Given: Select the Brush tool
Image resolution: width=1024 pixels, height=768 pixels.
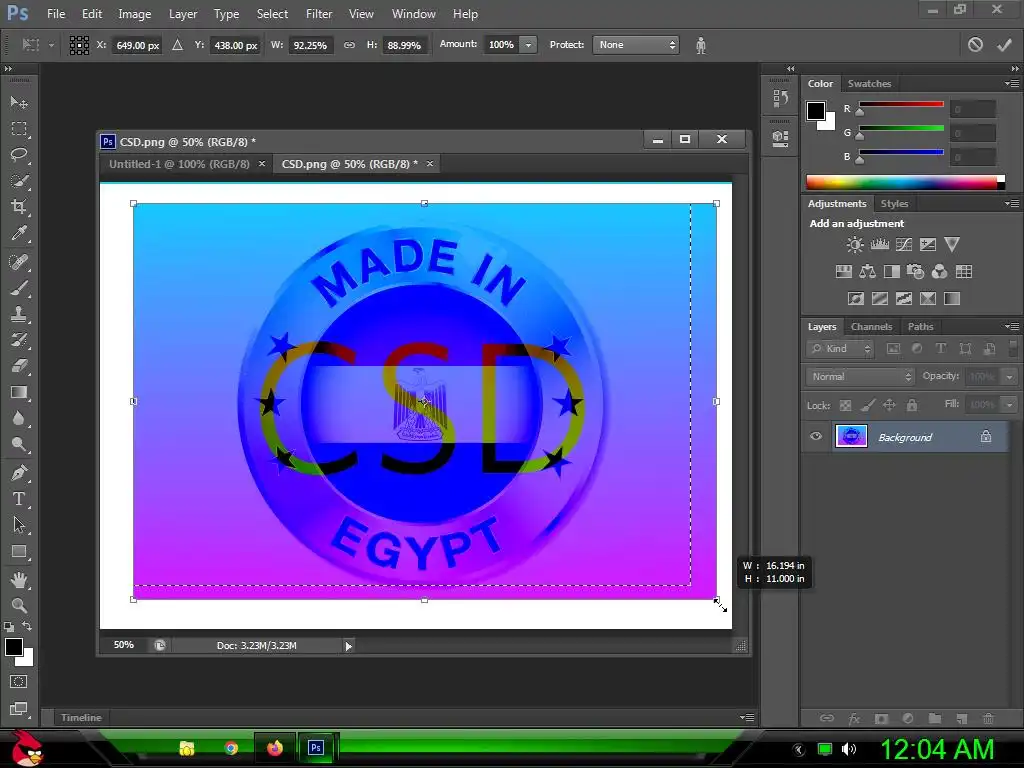Looking at the screenshot, I should tap(19, 288).
